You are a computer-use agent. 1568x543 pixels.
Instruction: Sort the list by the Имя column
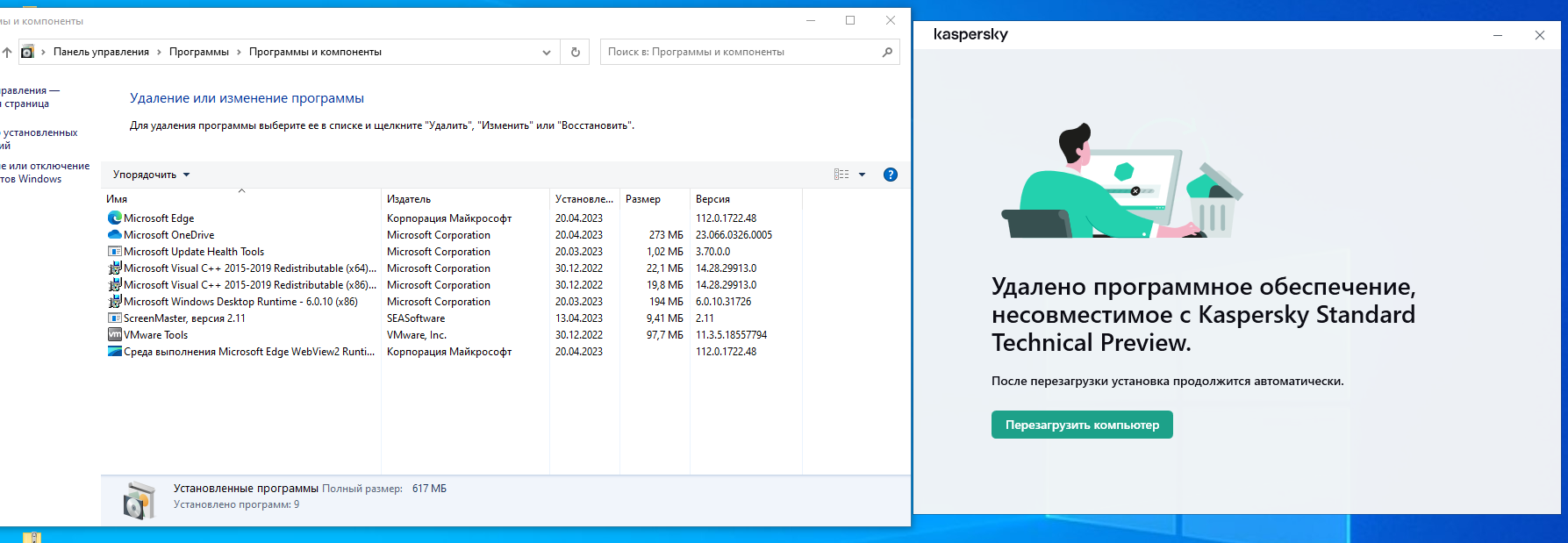tap(241, 199)
